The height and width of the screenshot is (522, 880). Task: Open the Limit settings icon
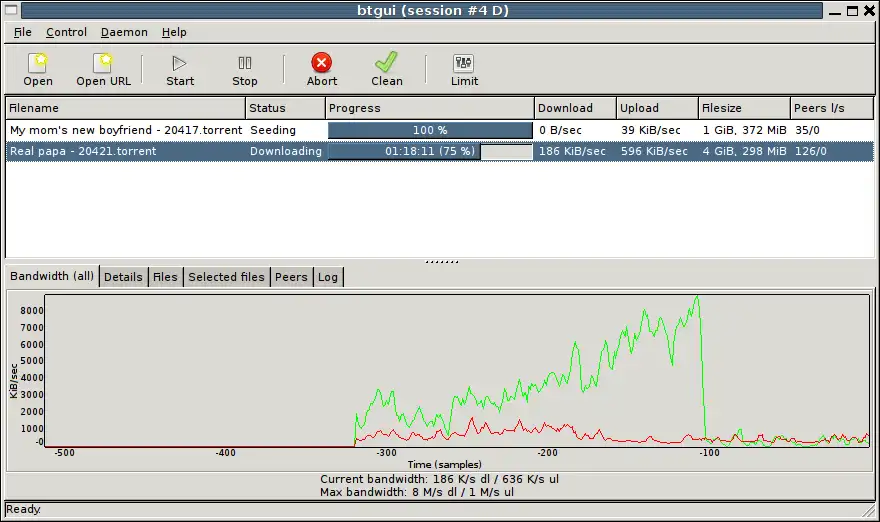tap(464, 63)
